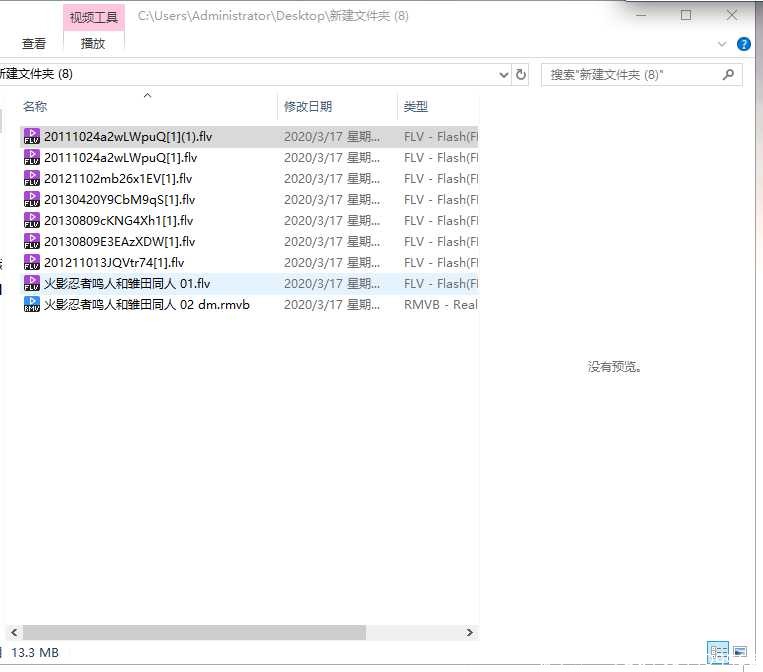Click horizontal scrollbar left arrow
The width and height of the screenshot is (763, 672).
click(14, 632)
